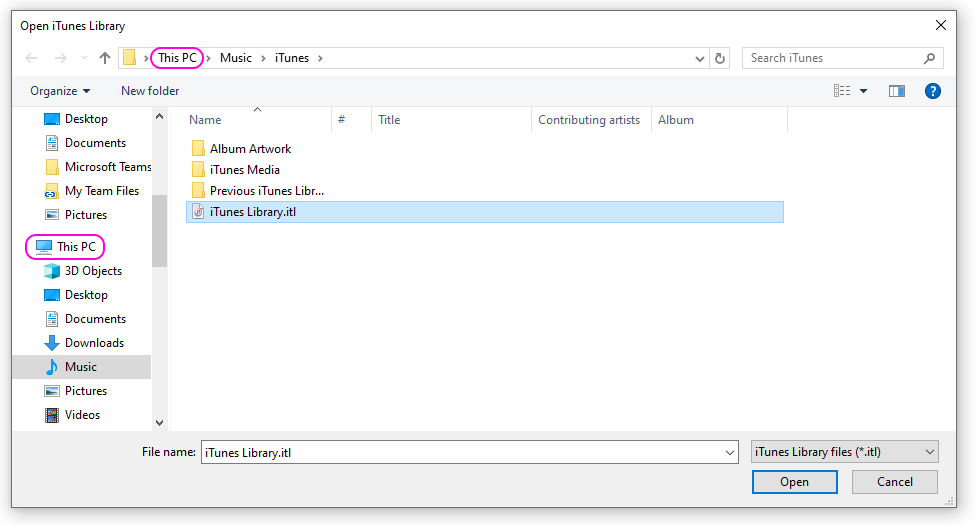Click the Open button
Screen dimensions: 978x525
tap(795, 482)
